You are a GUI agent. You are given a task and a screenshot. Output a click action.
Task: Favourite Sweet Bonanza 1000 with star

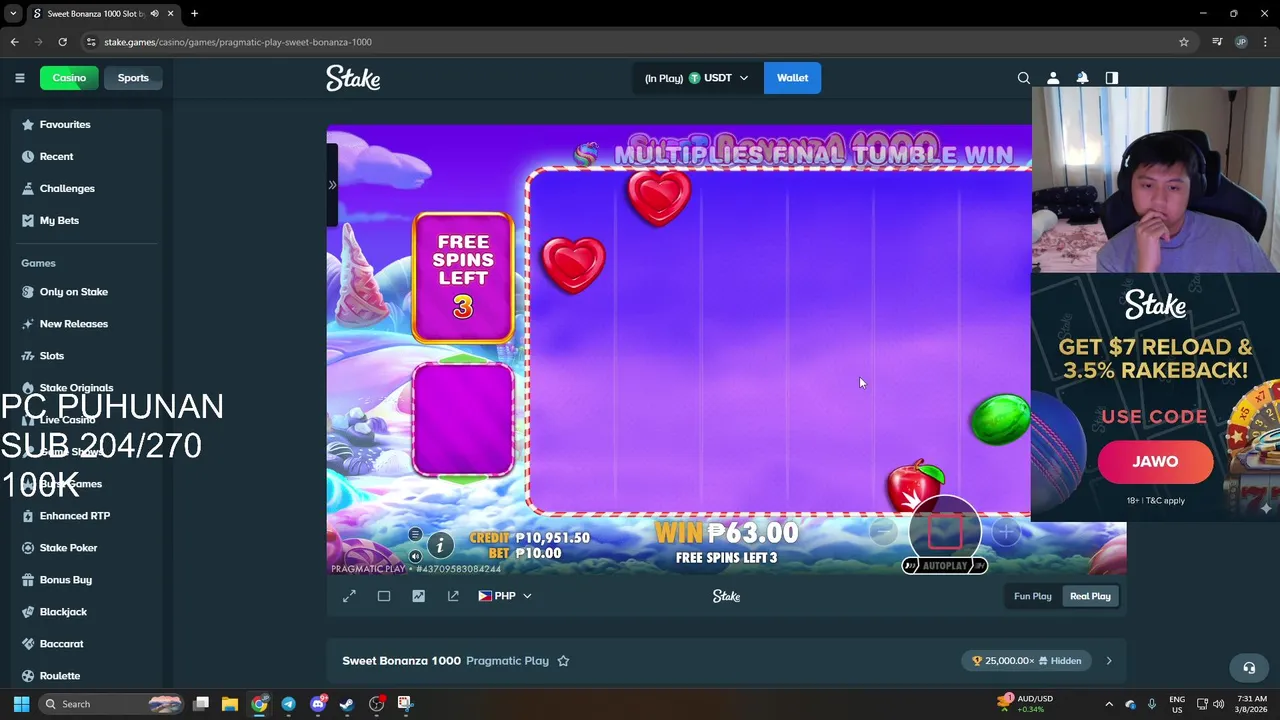coord(563,661)
